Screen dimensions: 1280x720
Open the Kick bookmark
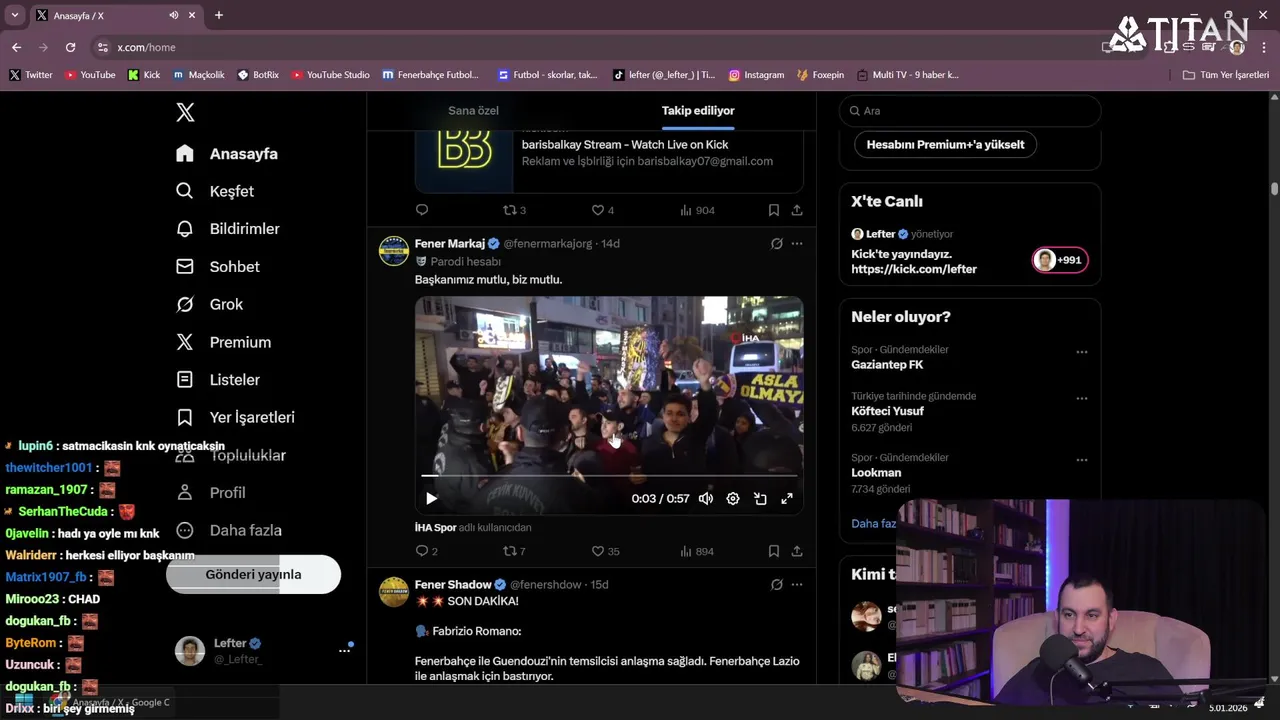(x=144, y=75)
